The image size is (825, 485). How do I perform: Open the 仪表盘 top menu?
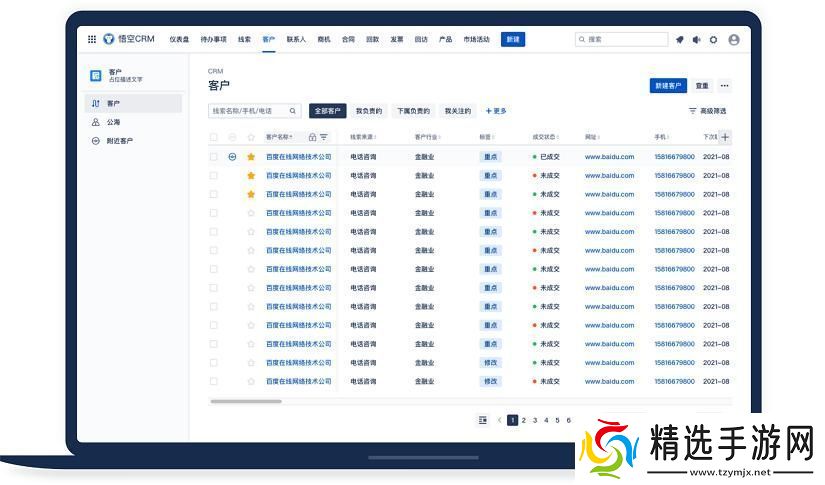coord(179,39)
